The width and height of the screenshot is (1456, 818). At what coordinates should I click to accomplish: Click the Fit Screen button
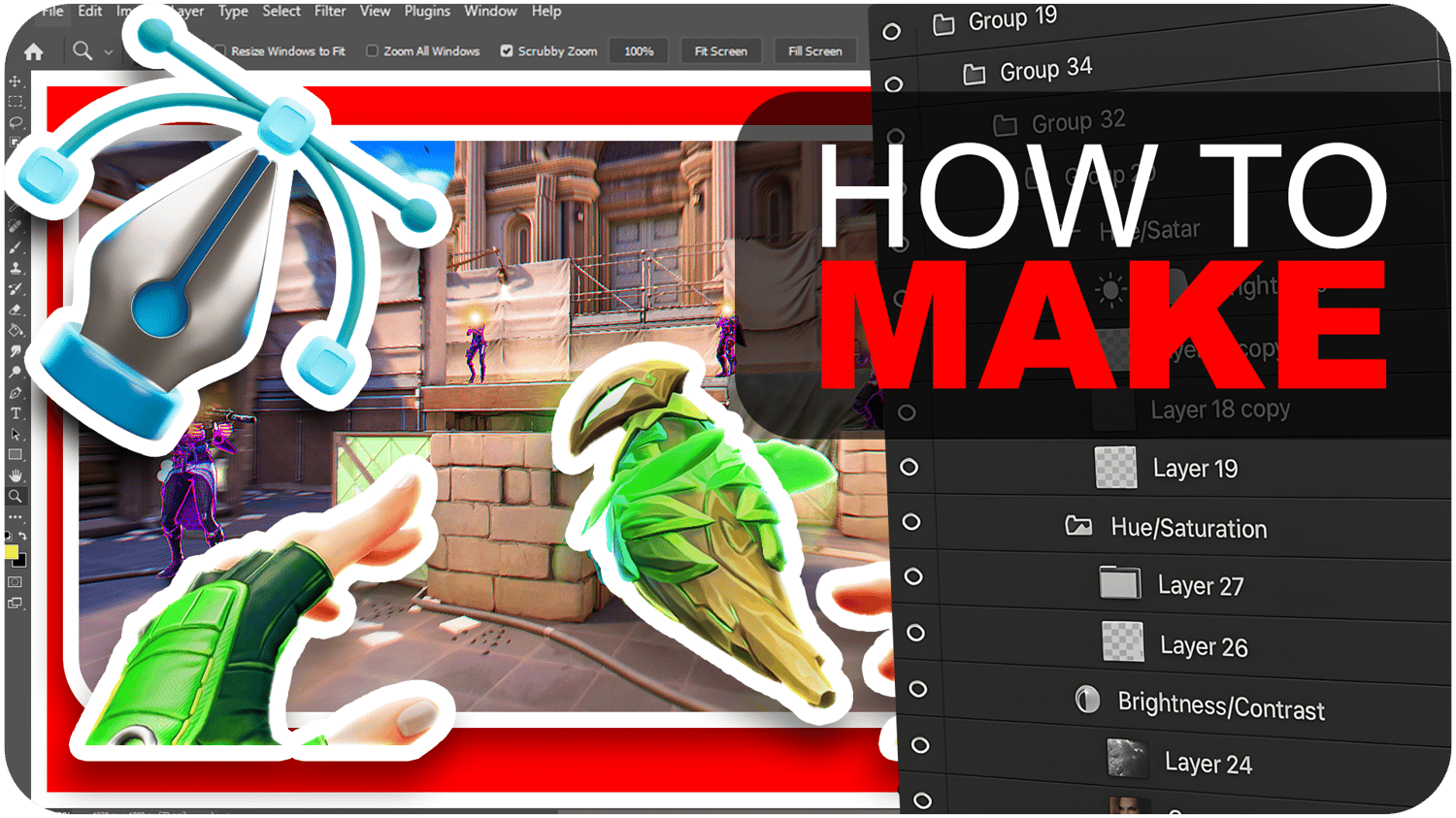pyautogui.click(x=721, y=51)
